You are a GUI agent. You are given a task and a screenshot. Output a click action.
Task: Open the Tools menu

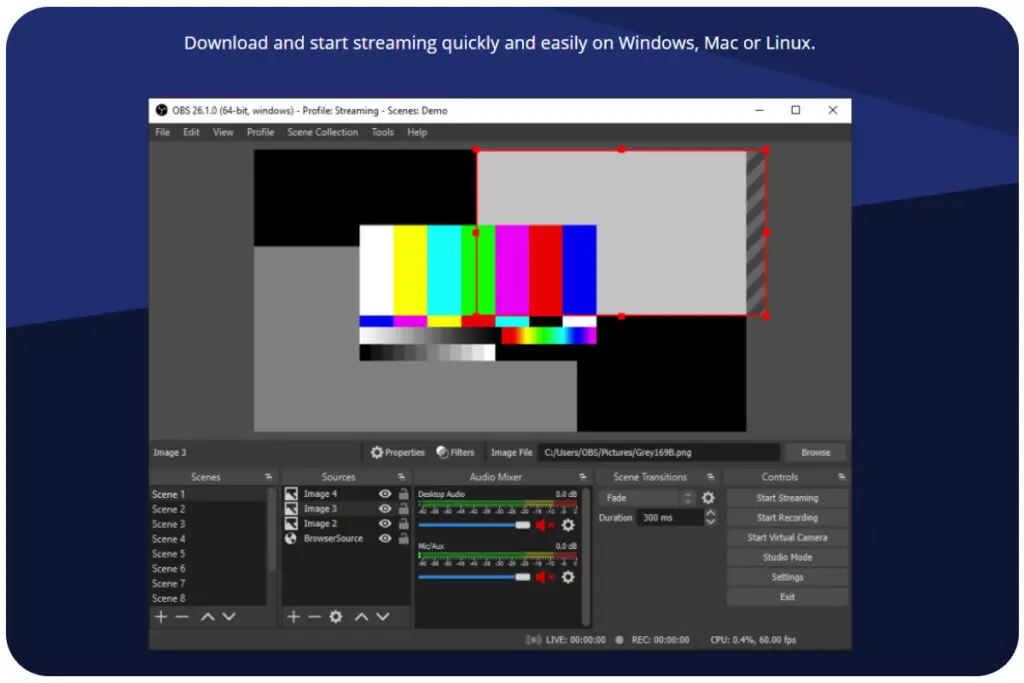(x=382, y=132)
